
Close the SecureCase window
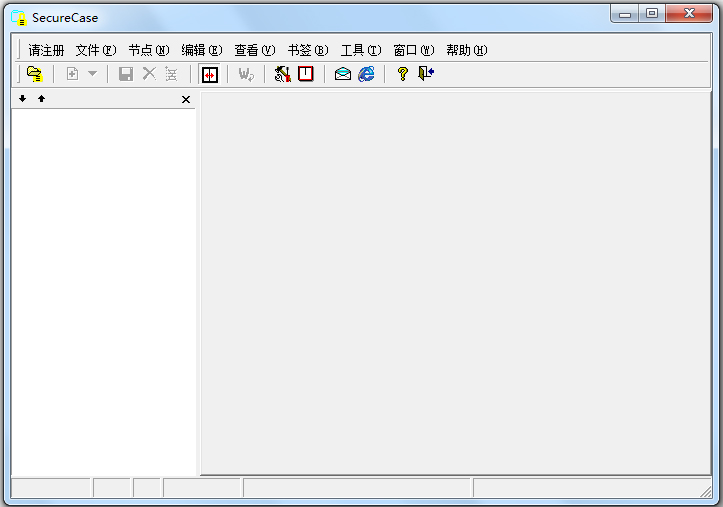tap(689, 14)
